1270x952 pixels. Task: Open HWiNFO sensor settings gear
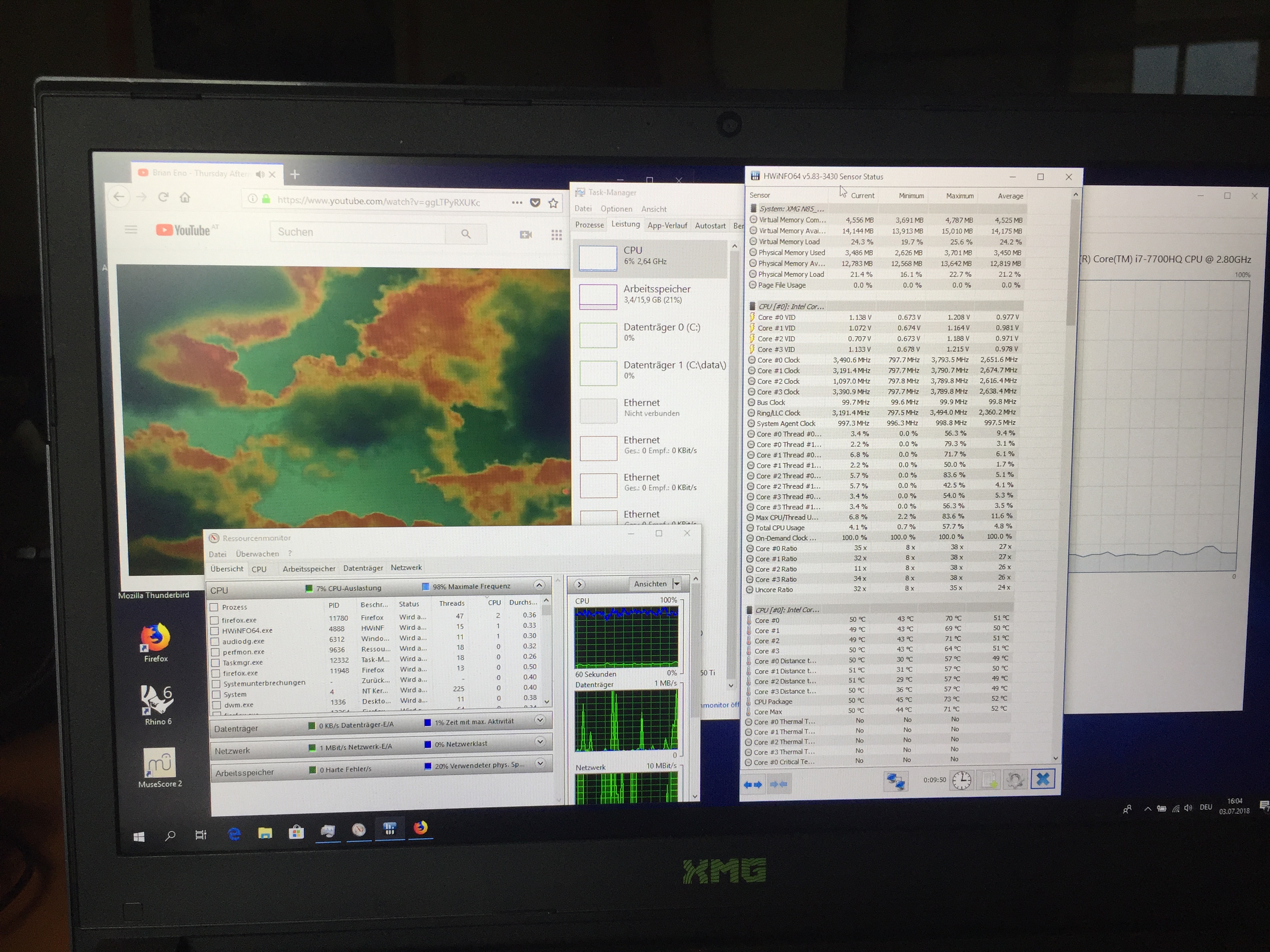tap(1015, 780)
